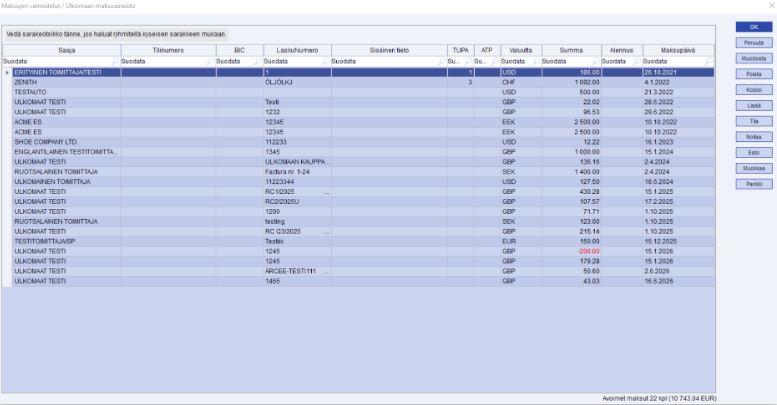Click the magnifier icon in the ATP filter
This screenshot has width=777, height=405.
point(495,61)
